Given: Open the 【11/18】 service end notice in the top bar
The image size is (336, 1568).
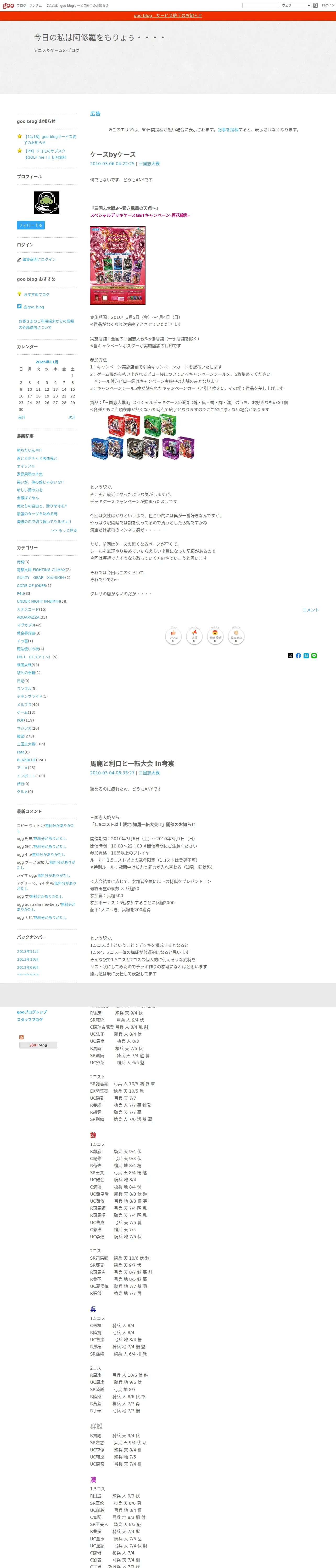Looking at the screenshot, I should tap(77, 5).
